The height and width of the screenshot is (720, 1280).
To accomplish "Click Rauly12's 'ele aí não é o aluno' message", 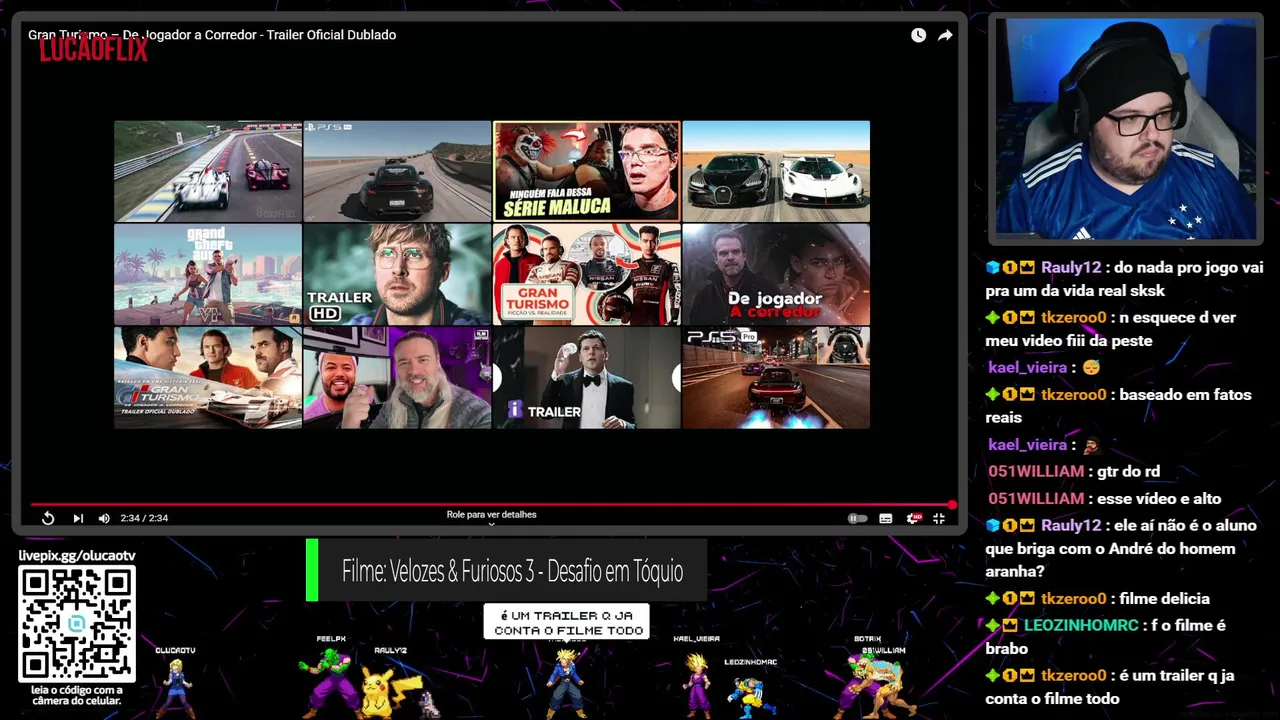I will click(x=1121, y=548).
